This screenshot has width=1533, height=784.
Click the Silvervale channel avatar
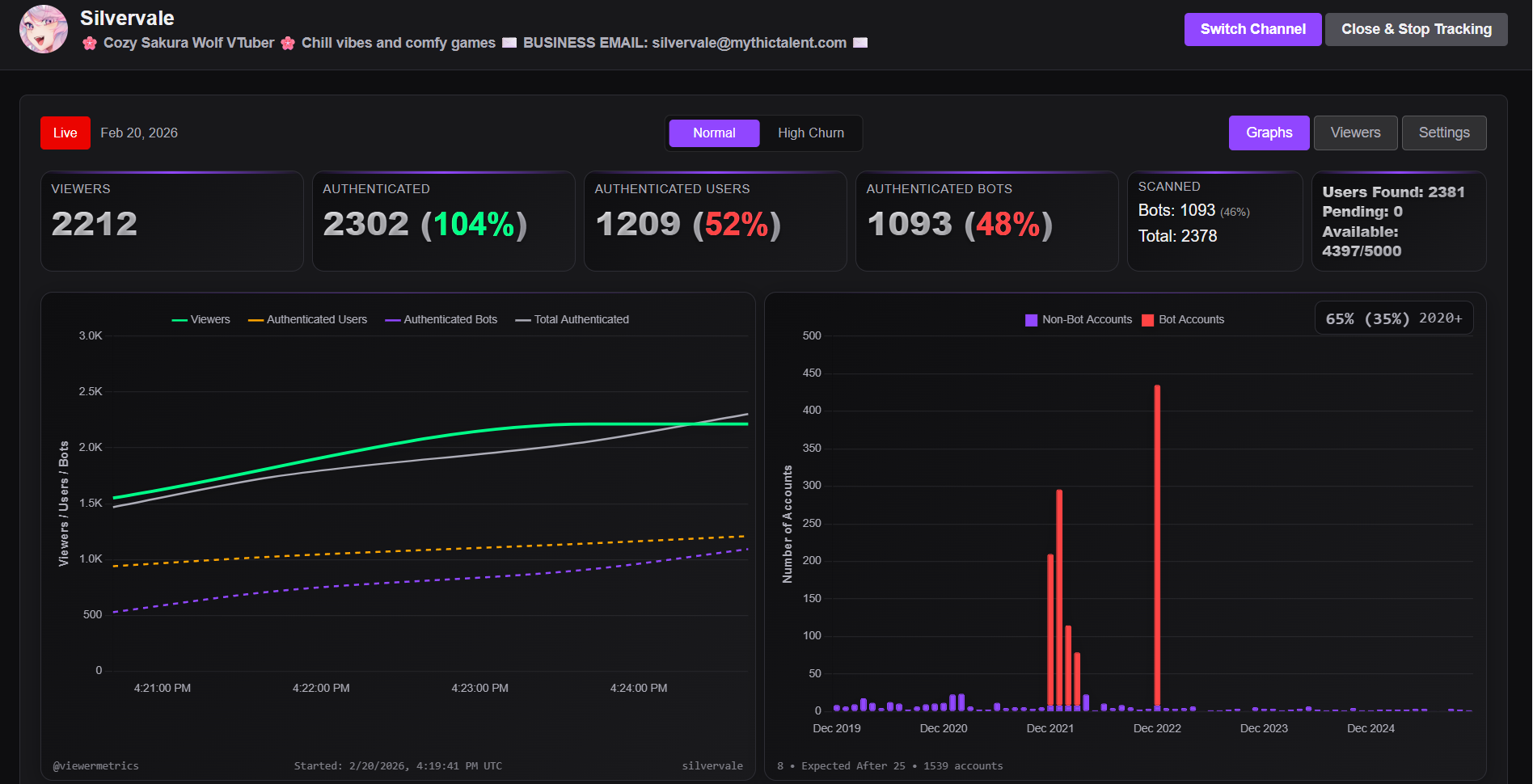(44, 29)
